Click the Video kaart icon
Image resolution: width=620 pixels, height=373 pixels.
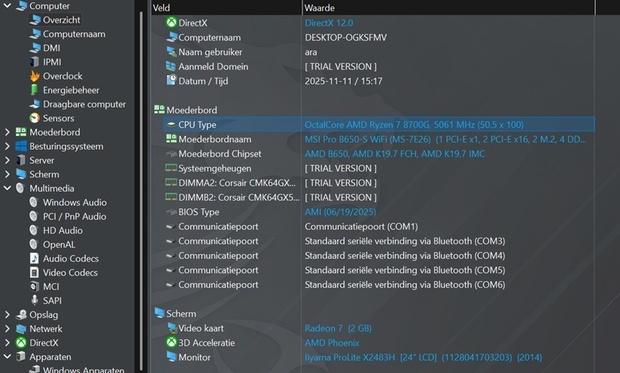172,328
